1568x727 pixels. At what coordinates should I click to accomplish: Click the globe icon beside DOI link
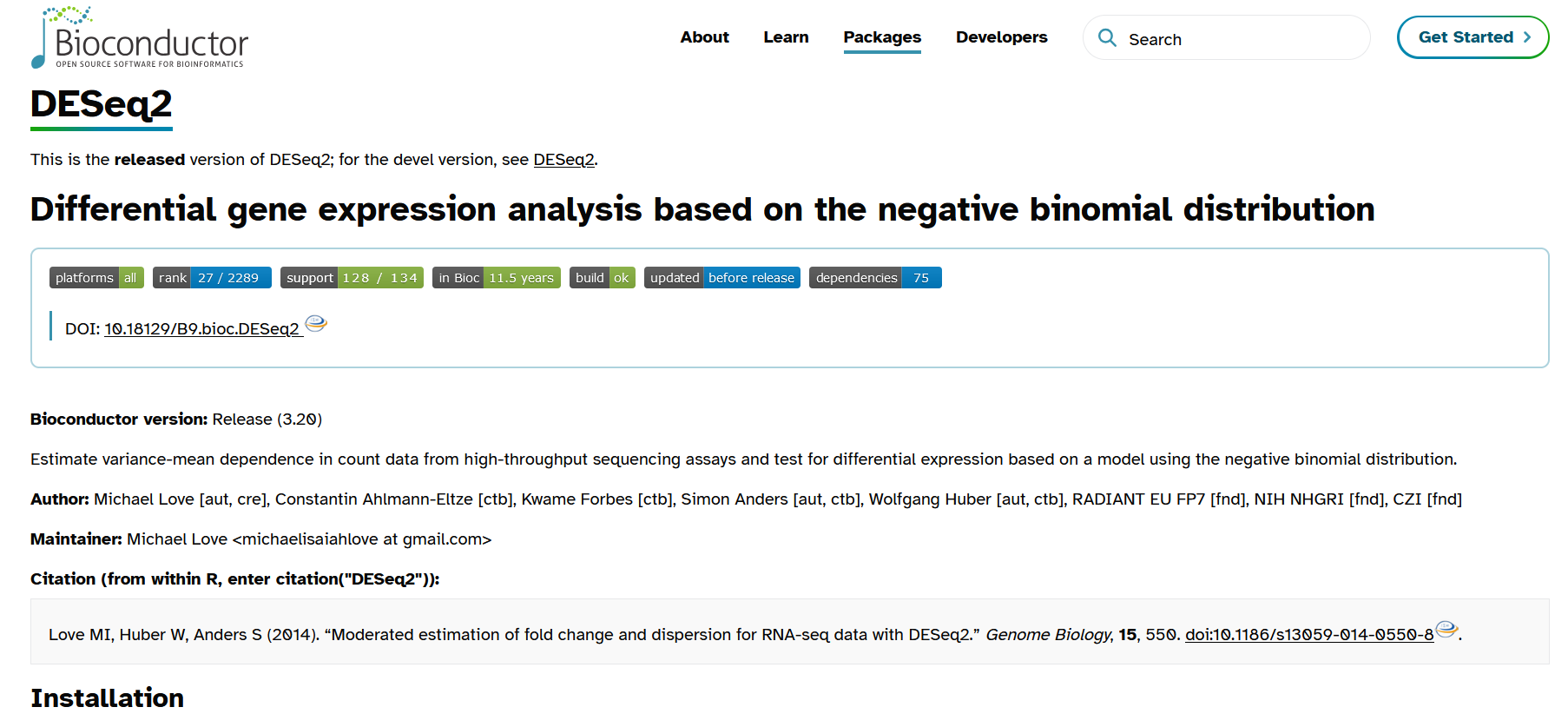316,324
